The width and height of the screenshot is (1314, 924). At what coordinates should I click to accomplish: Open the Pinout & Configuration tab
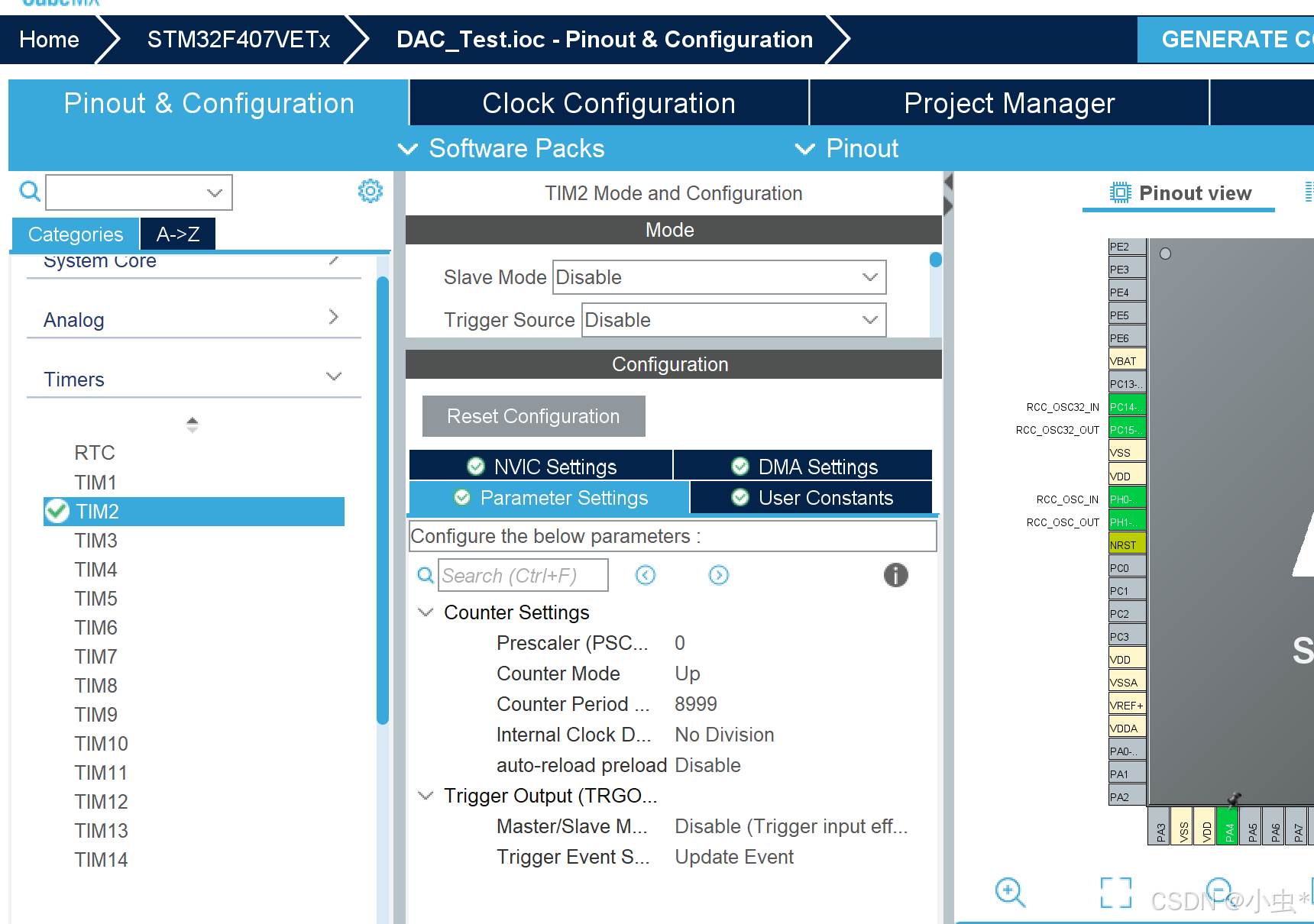pos(209,103)
